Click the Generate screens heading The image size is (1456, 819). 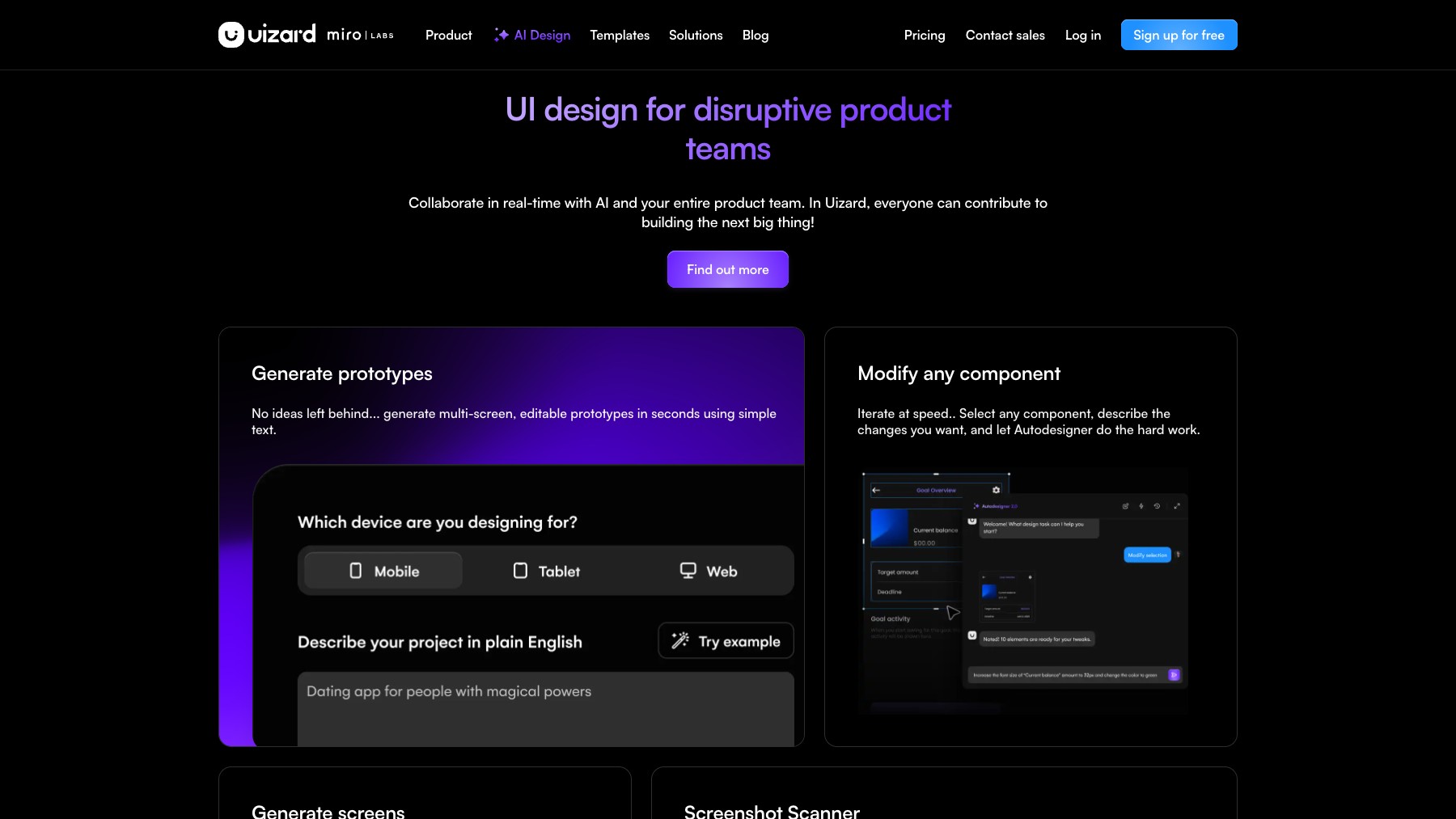[328, 811]
